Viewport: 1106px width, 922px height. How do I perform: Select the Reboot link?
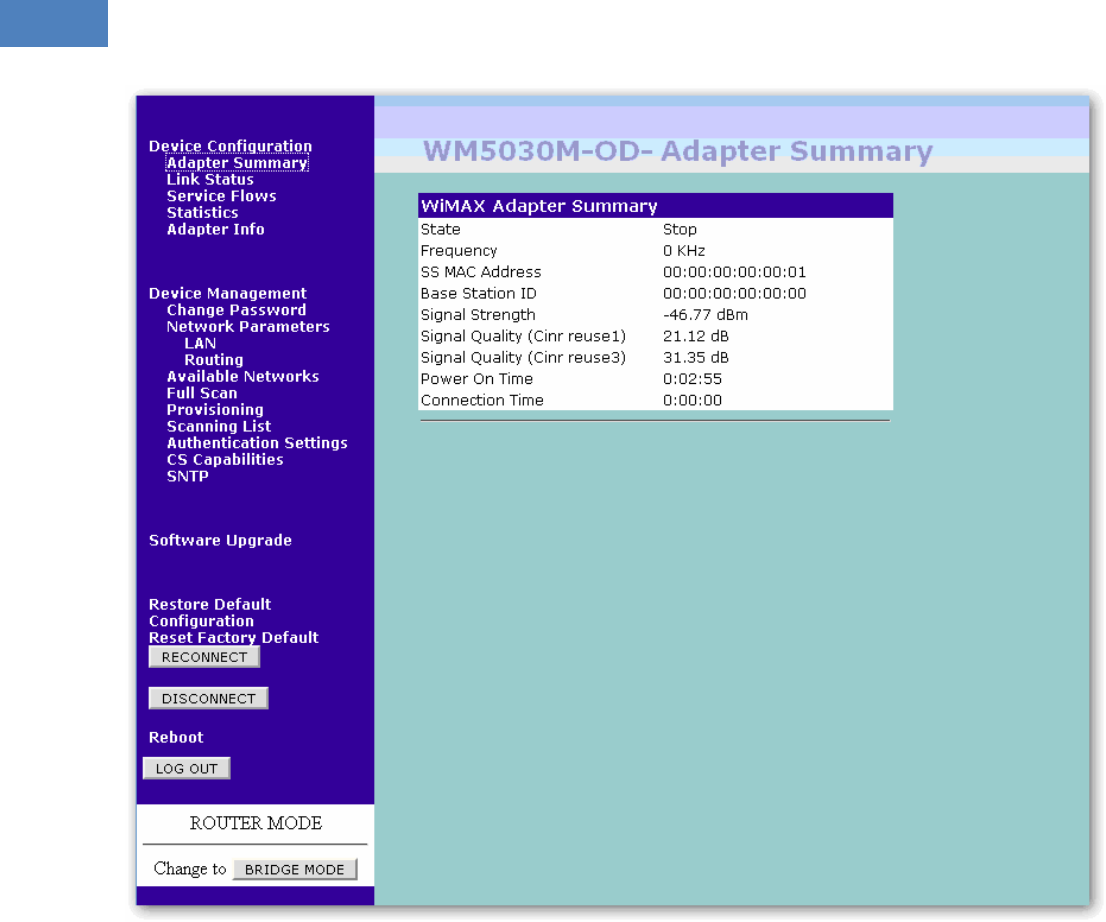pos(176,738)
